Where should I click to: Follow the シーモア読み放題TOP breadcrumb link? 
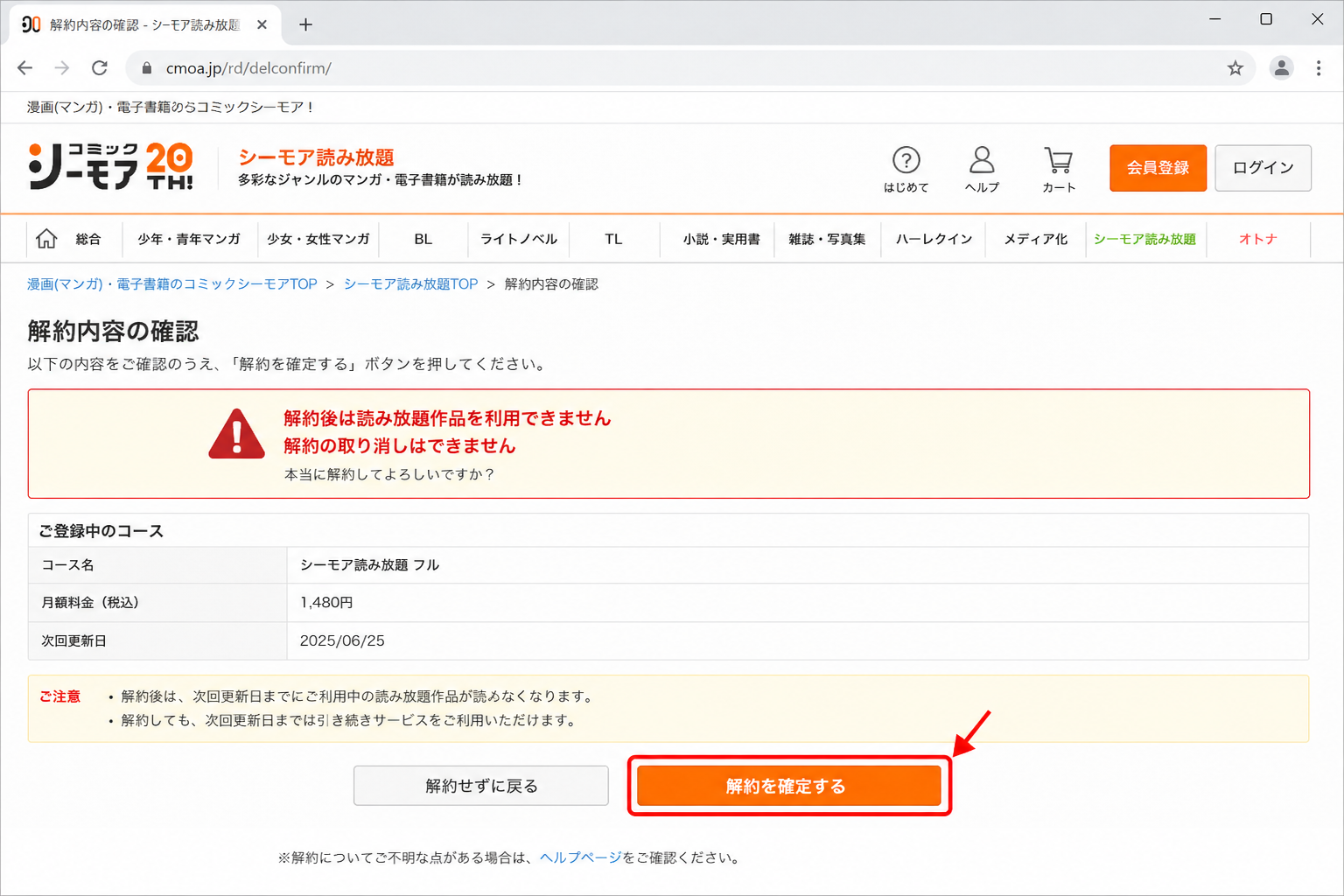pos(410,284)
